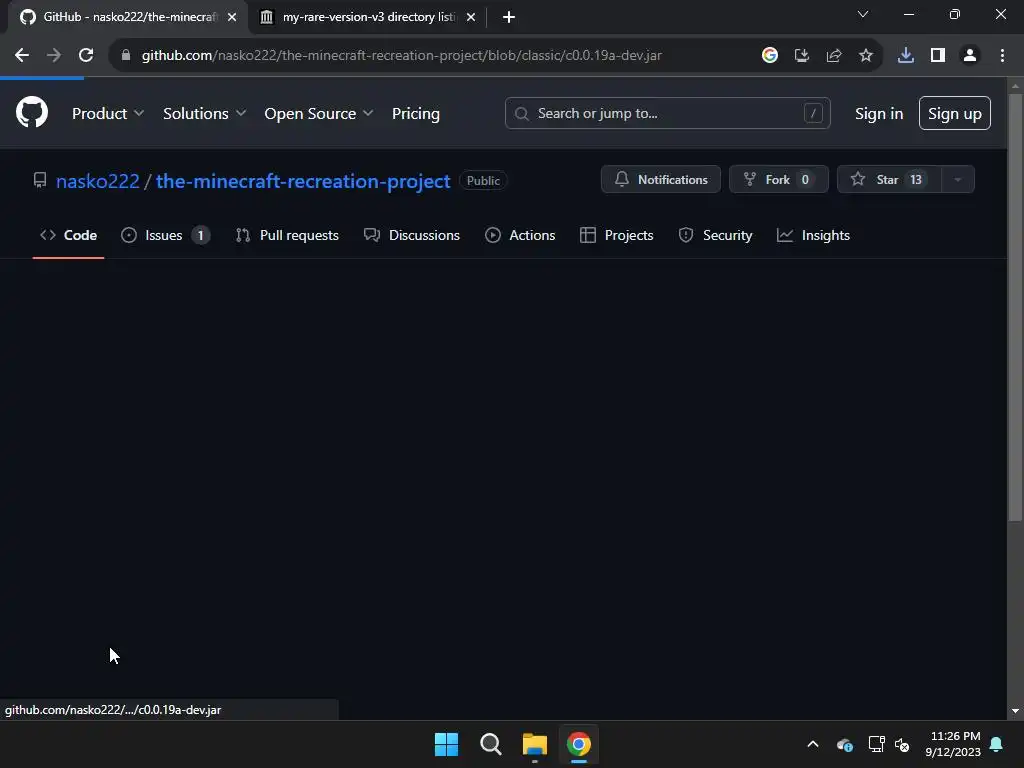The height and width of the screenshot is (768, 1024).
Task: Click the OneDrive cloud tray icon
Action: click(x=844, y=744)
